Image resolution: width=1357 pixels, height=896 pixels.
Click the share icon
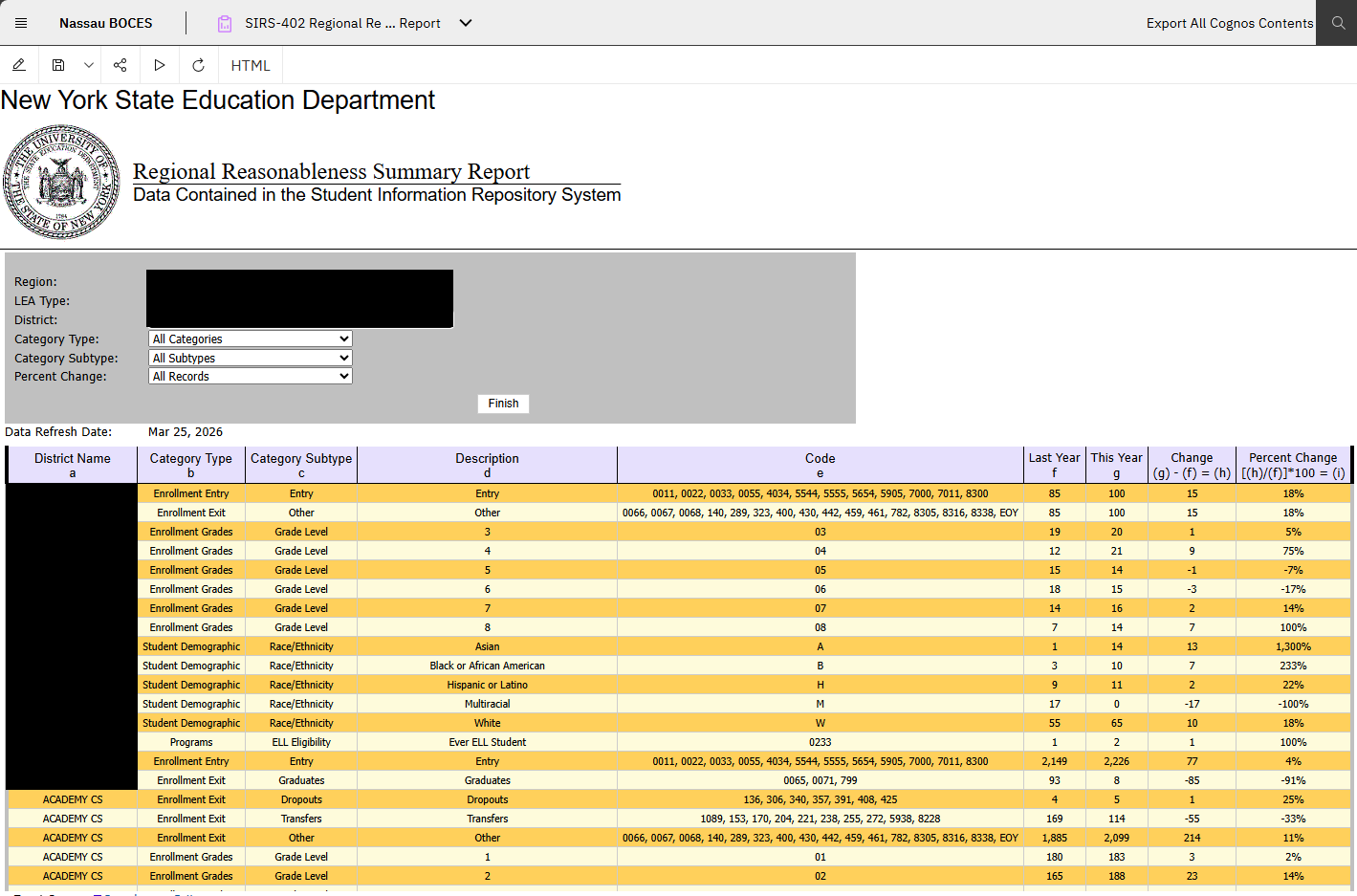pos(120,65)
